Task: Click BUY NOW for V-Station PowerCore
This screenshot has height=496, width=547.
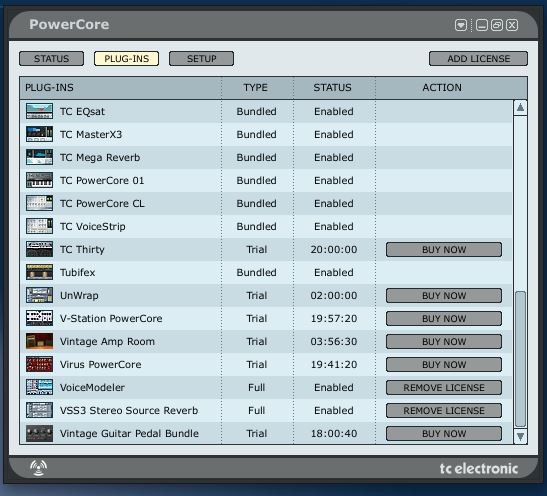Action: [444, 319]
